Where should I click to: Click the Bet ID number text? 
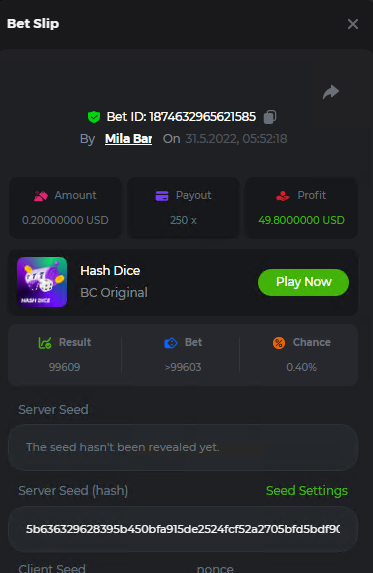[203, 117]
